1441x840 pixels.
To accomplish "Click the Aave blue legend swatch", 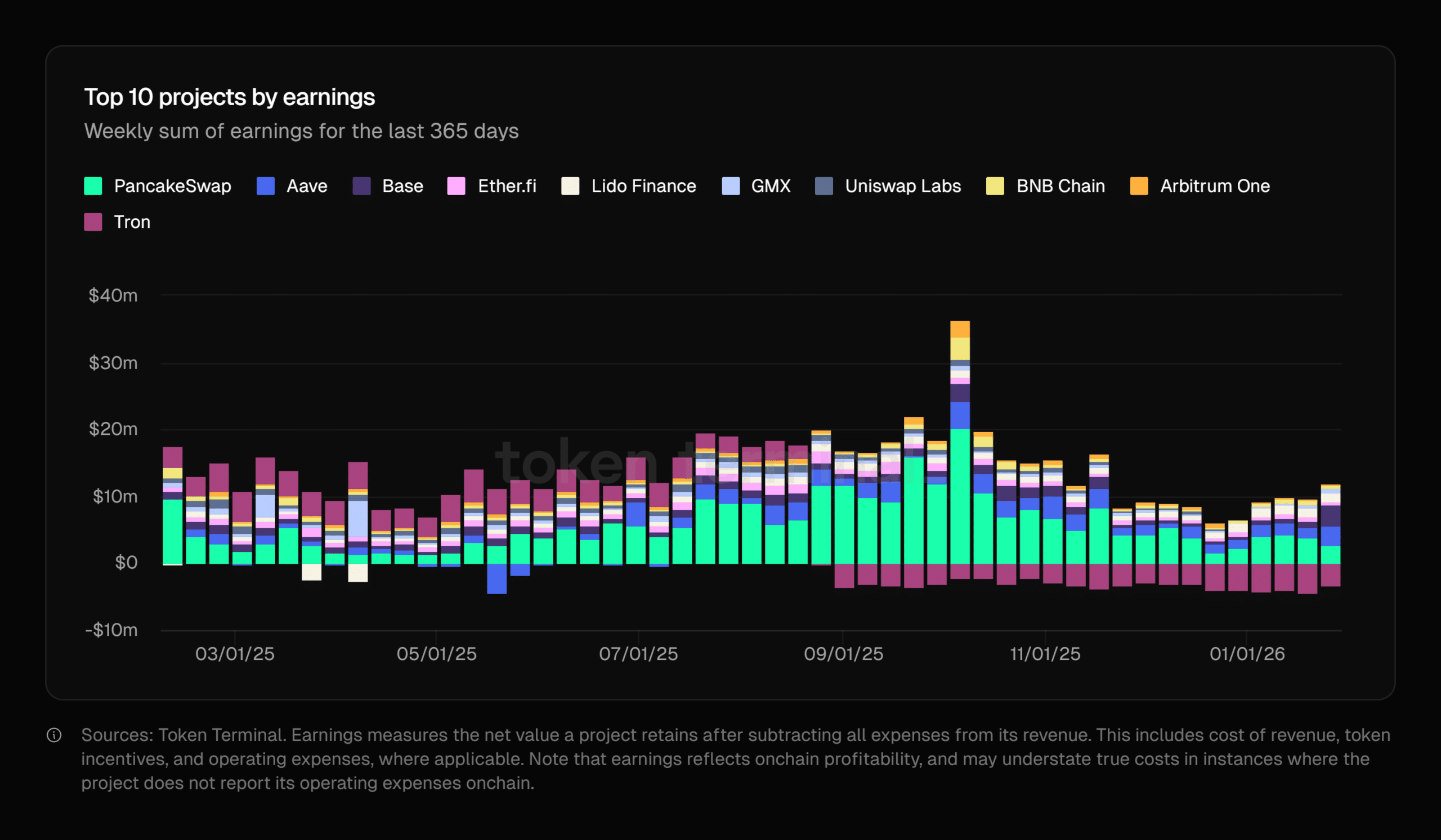I will pos(265,186).
